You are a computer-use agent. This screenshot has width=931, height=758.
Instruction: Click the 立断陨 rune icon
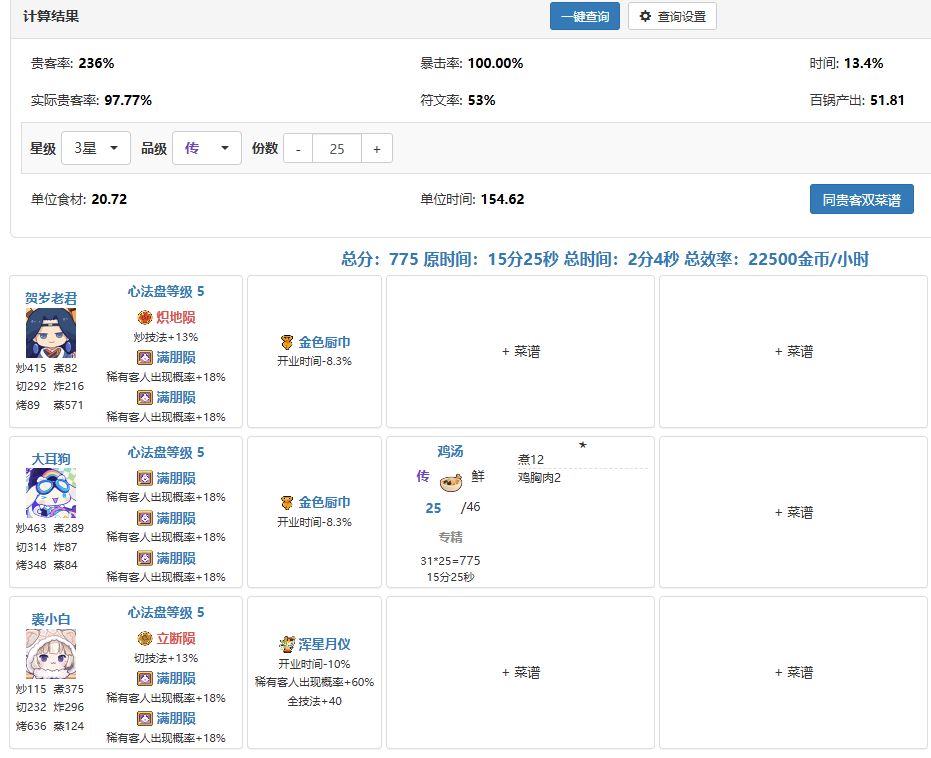145,639
